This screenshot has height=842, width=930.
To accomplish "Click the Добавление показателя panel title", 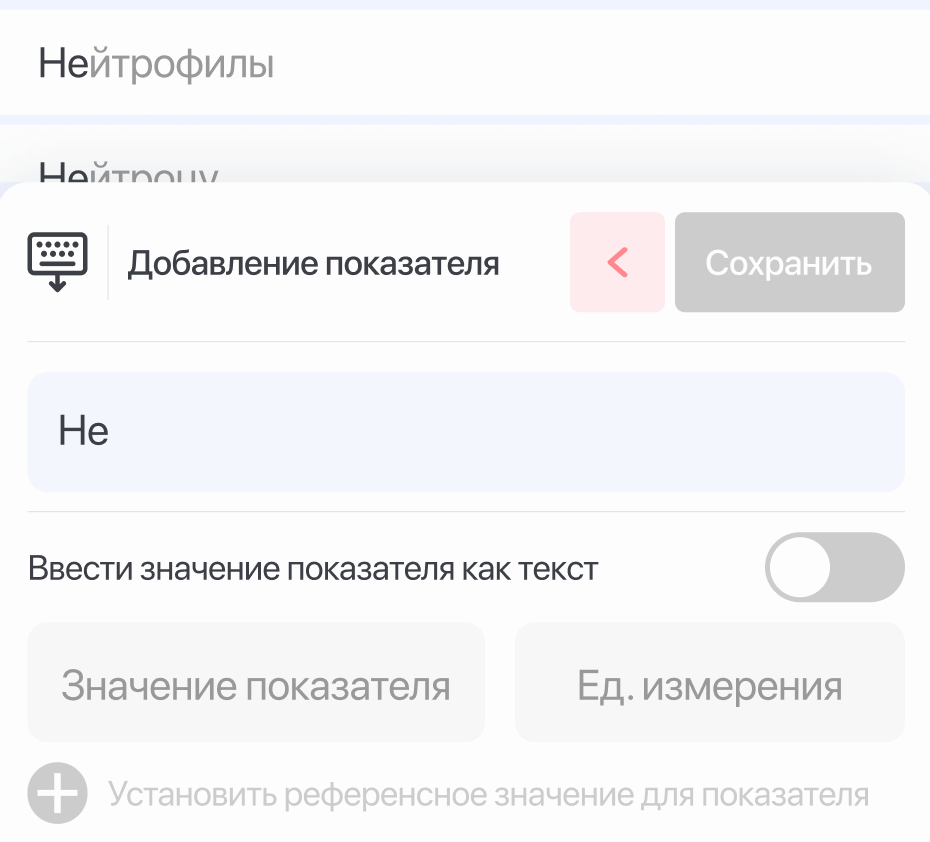I will pyautogui.click(x=313, y=264).
